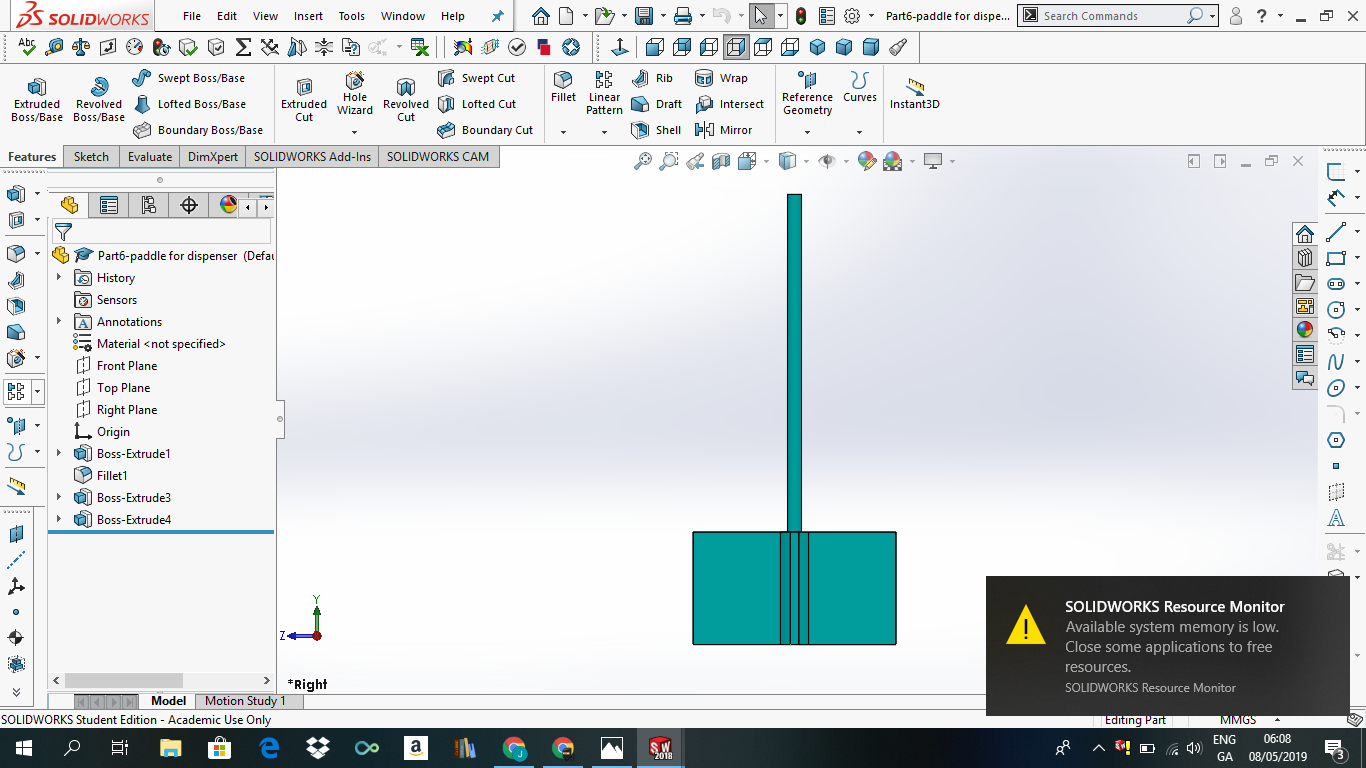This screenshot has width=1366, height=768.
Task: Toggle the pin on the menu bar
Action: tap(498, 16)
